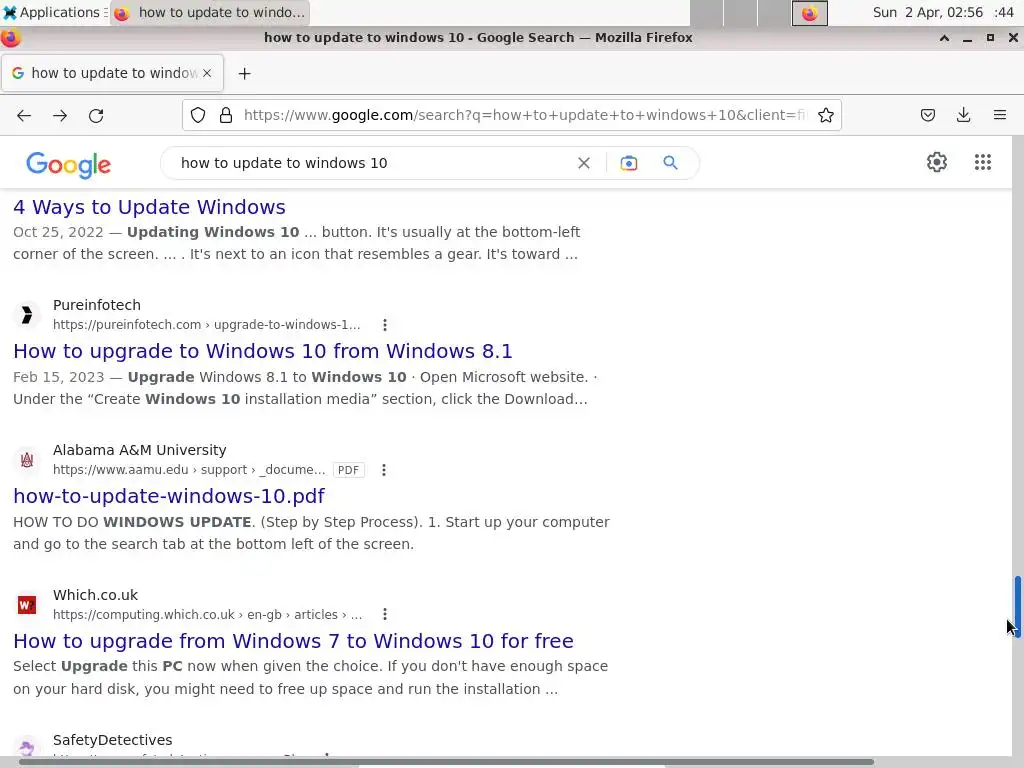Search by image using the camera icon
This screenshot has width=1024, height=768.
tap(628, 163)
